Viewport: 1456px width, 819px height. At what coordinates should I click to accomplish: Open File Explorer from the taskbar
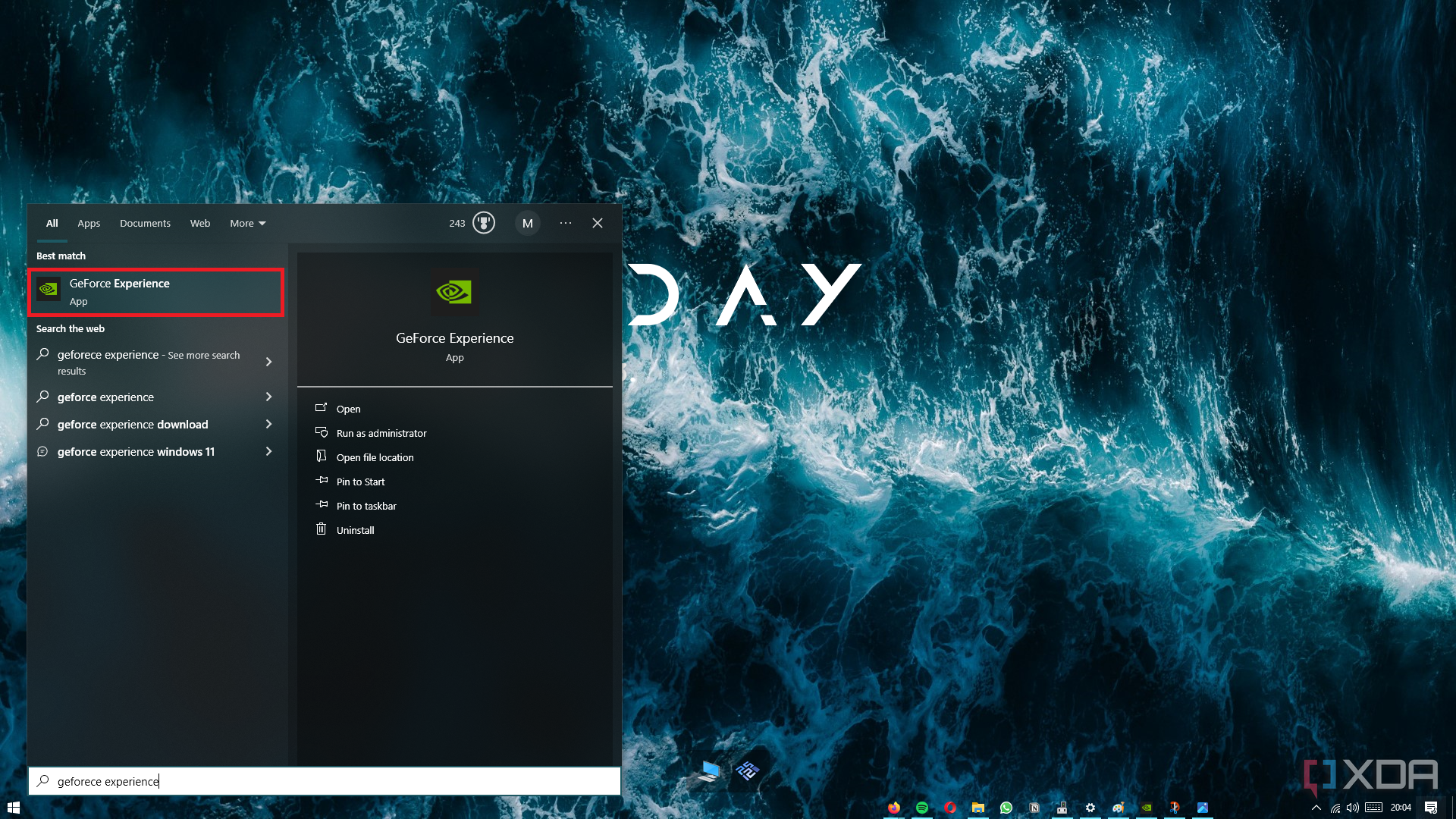978,808
